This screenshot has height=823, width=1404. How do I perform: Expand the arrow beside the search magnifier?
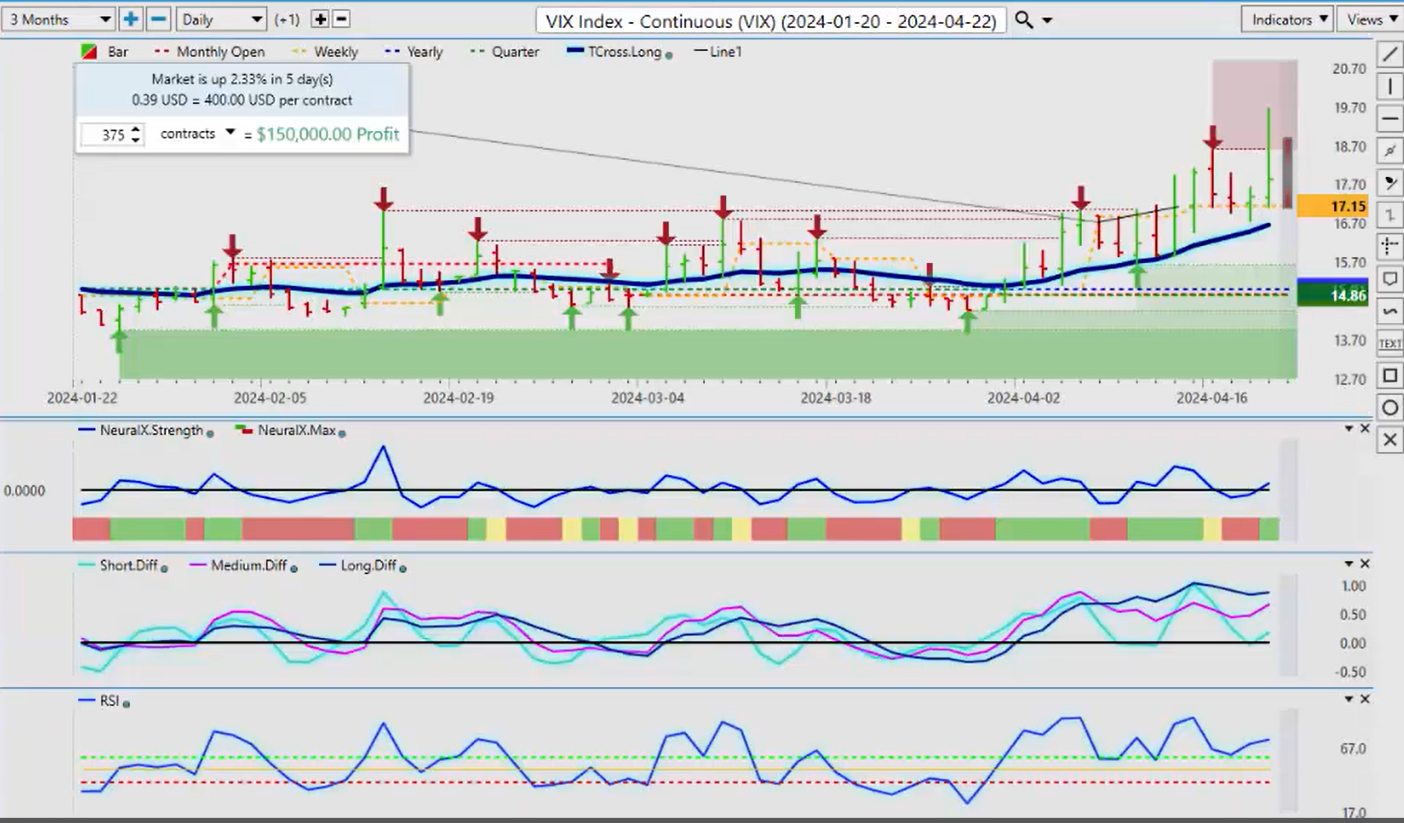(x=1047, y=20)
